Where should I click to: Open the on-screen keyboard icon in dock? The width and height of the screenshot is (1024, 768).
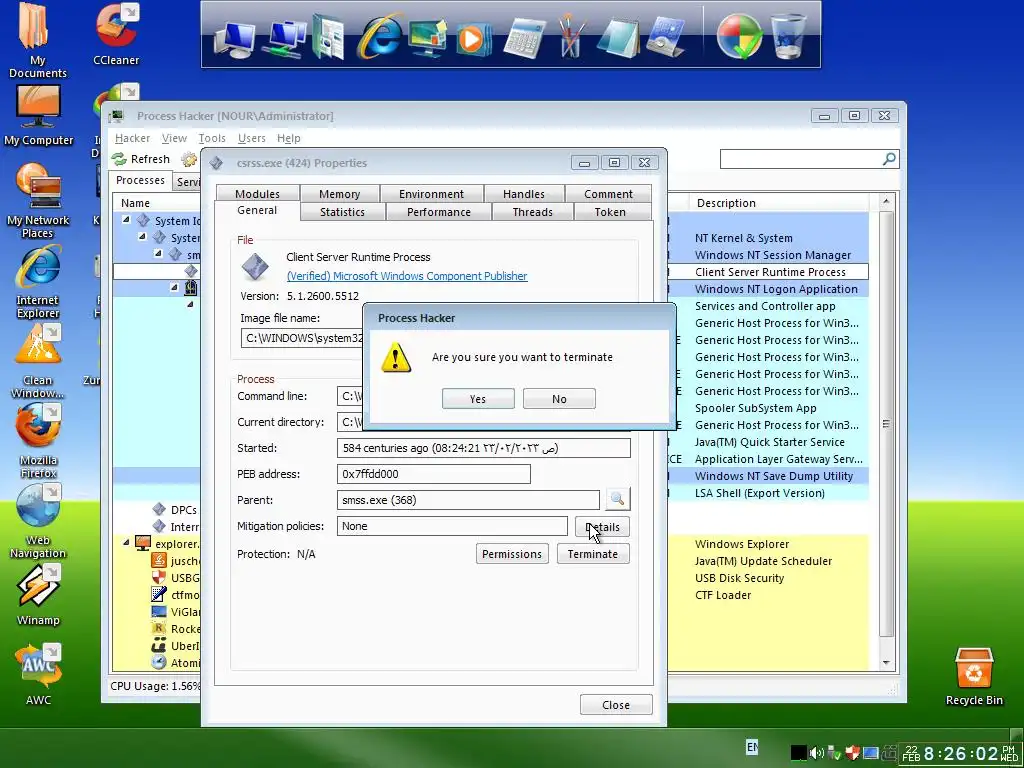[x=665, y=38]
